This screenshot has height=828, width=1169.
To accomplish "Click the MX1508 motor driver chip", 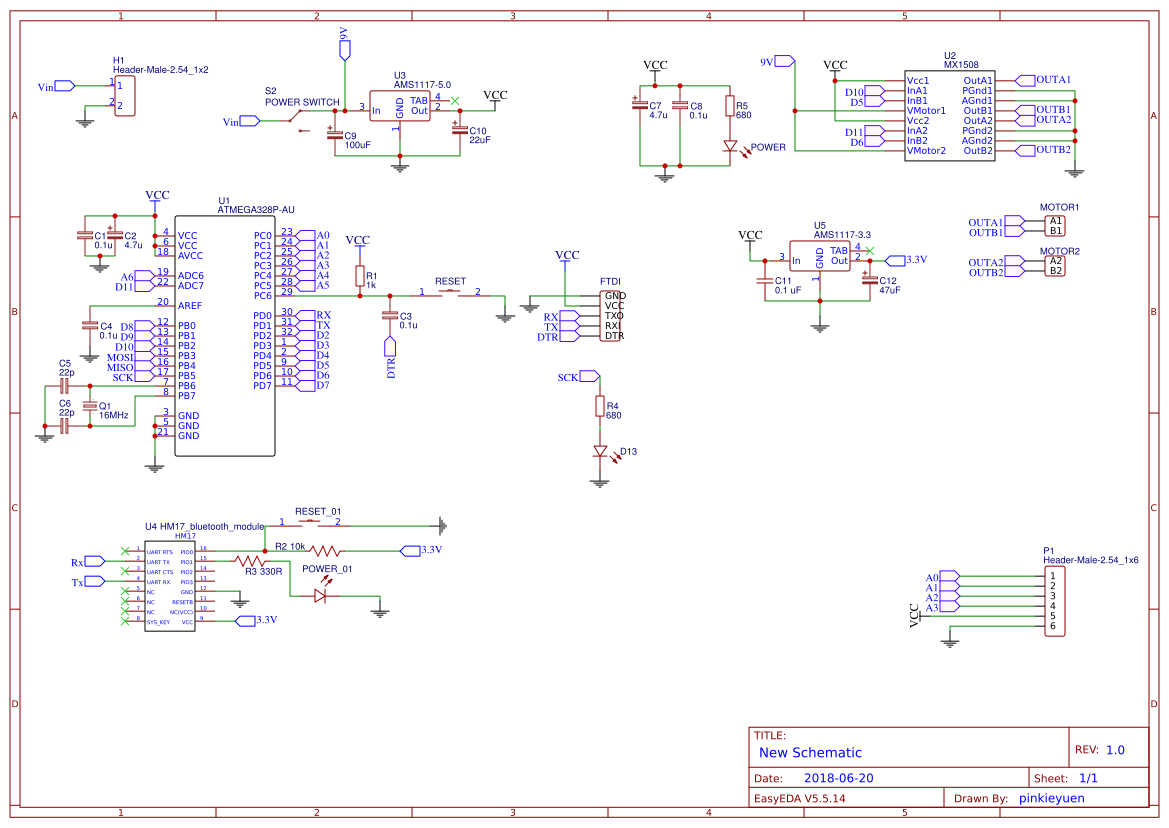I will (x=948, y=115).
